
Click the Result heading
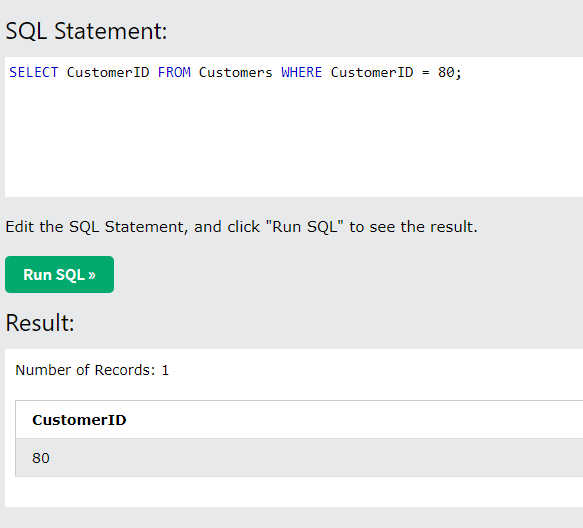[40, 322]
